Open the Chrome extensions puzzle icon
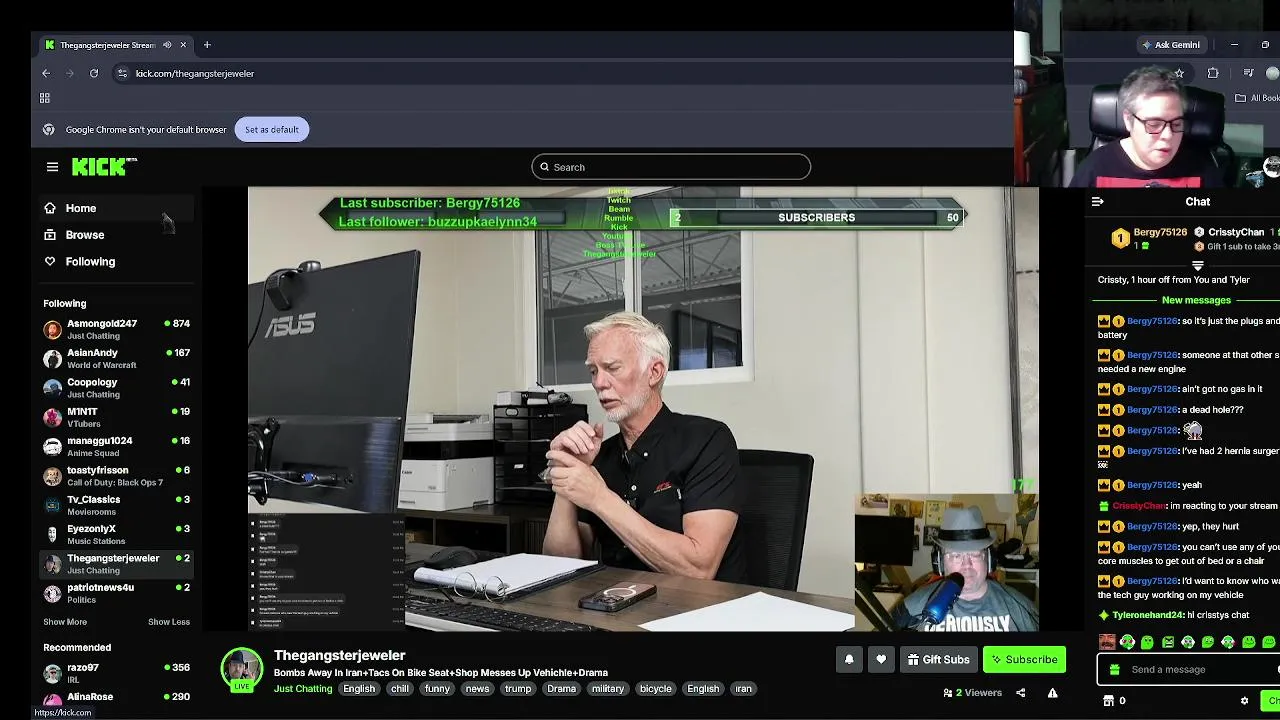 pos(1213,73)
